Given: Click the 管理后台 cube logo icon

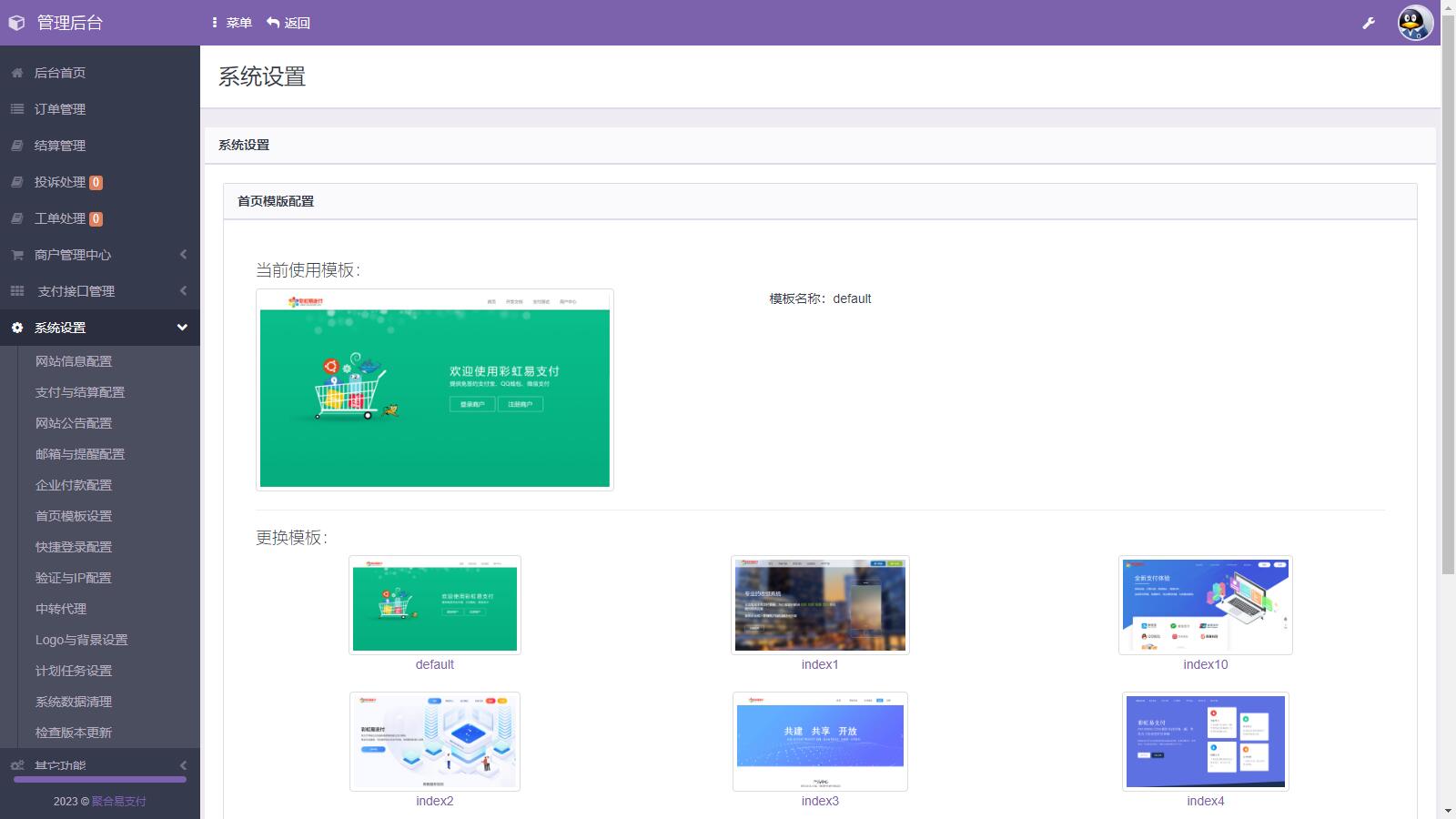Looking at the screenshot, I should pyautogui.click(x=16, y=22).
